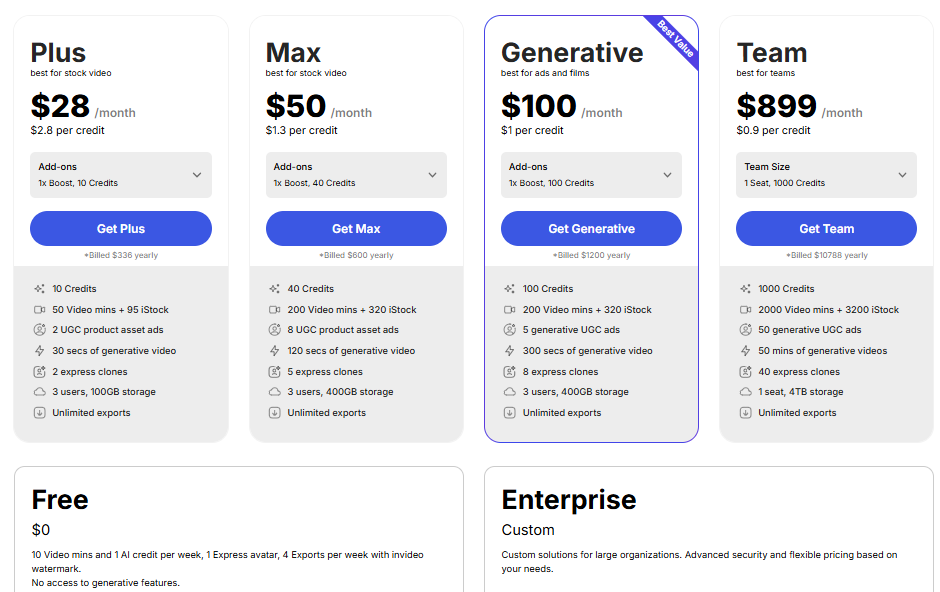Click the download icon beside Max Unlimited exports
Image resolution: width=940 pixels, height=592 pixels.
pyautogui.click(x=275, y=413)
